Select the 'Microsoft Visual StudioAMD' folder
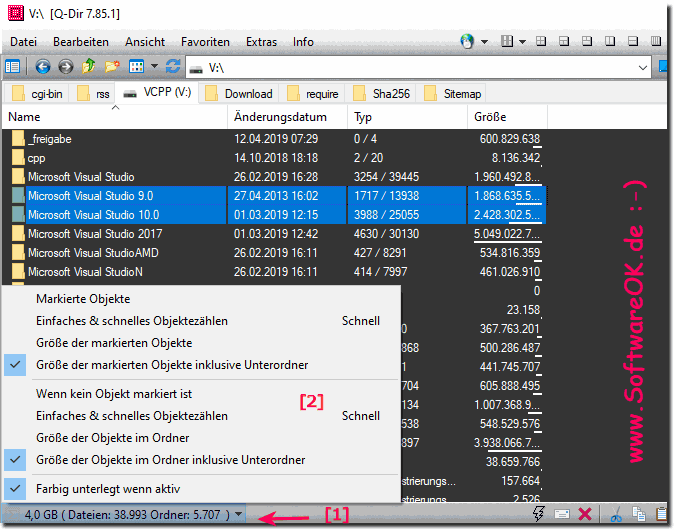 pyautogui.click(x=93, y=253)
